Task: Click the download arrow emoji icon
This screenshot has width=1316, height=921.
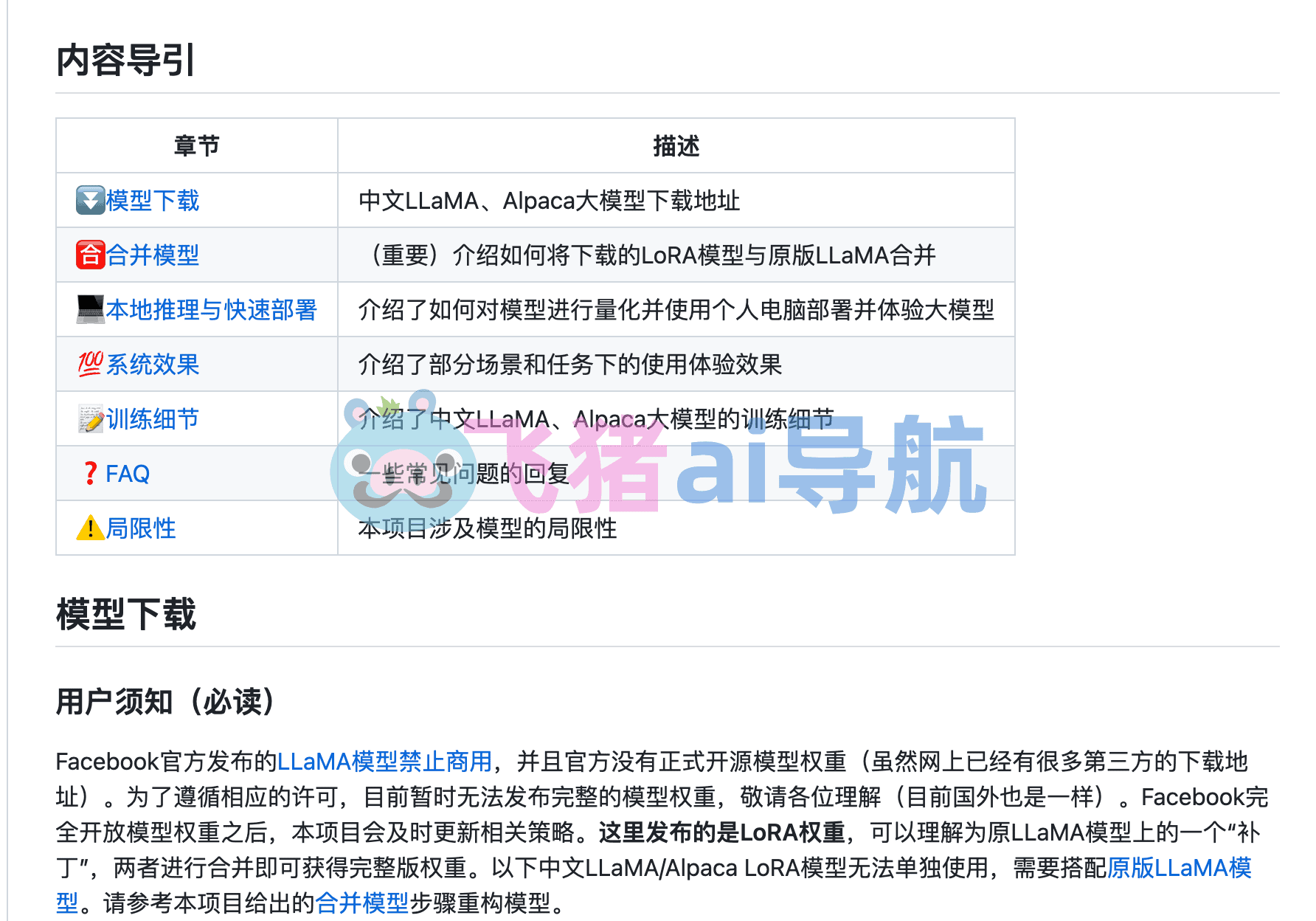Action: pyautogui.click(x=90, y=200)
